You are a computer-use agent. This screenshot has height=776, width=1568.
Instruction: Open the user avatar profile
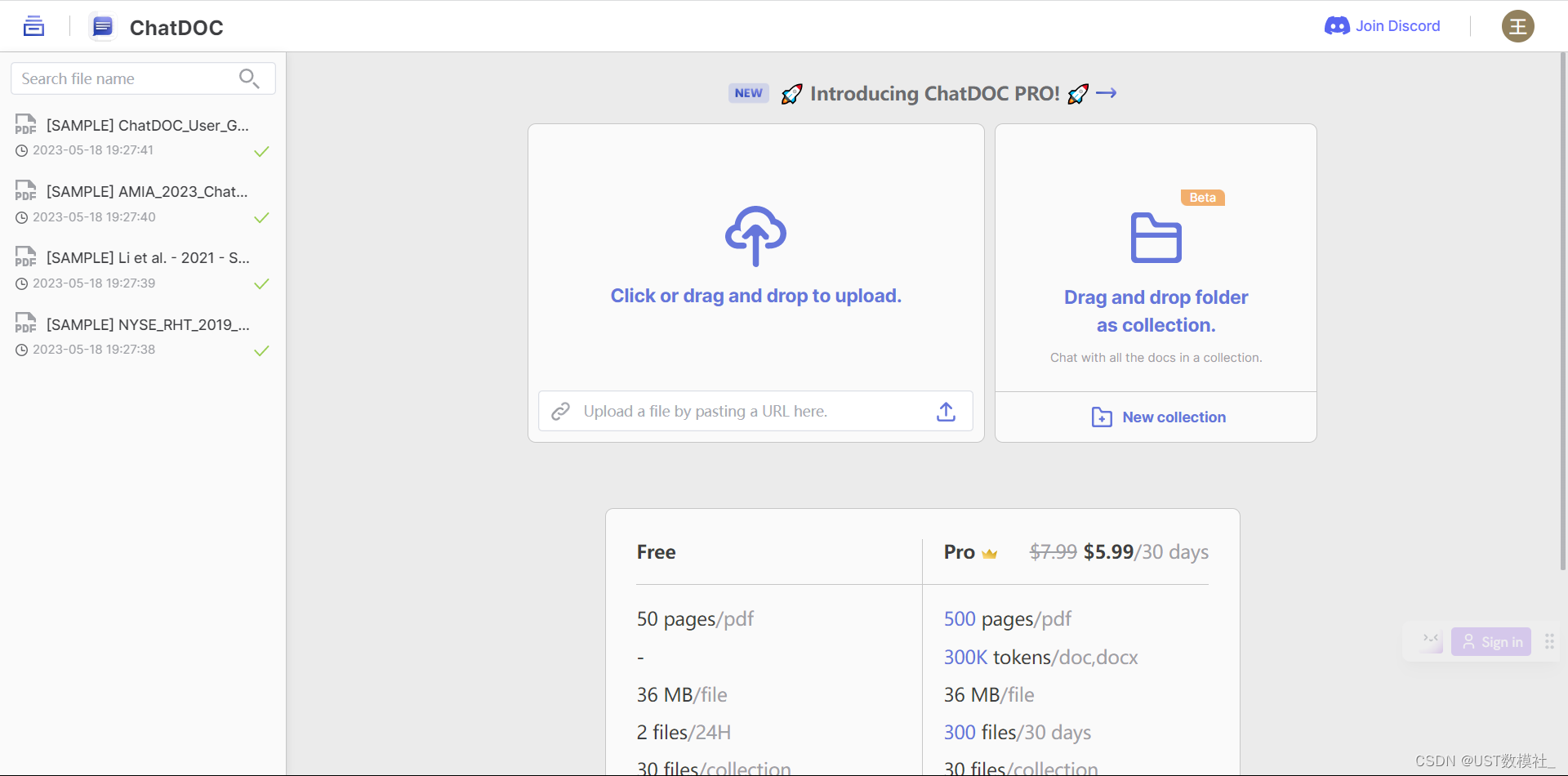1517,26
